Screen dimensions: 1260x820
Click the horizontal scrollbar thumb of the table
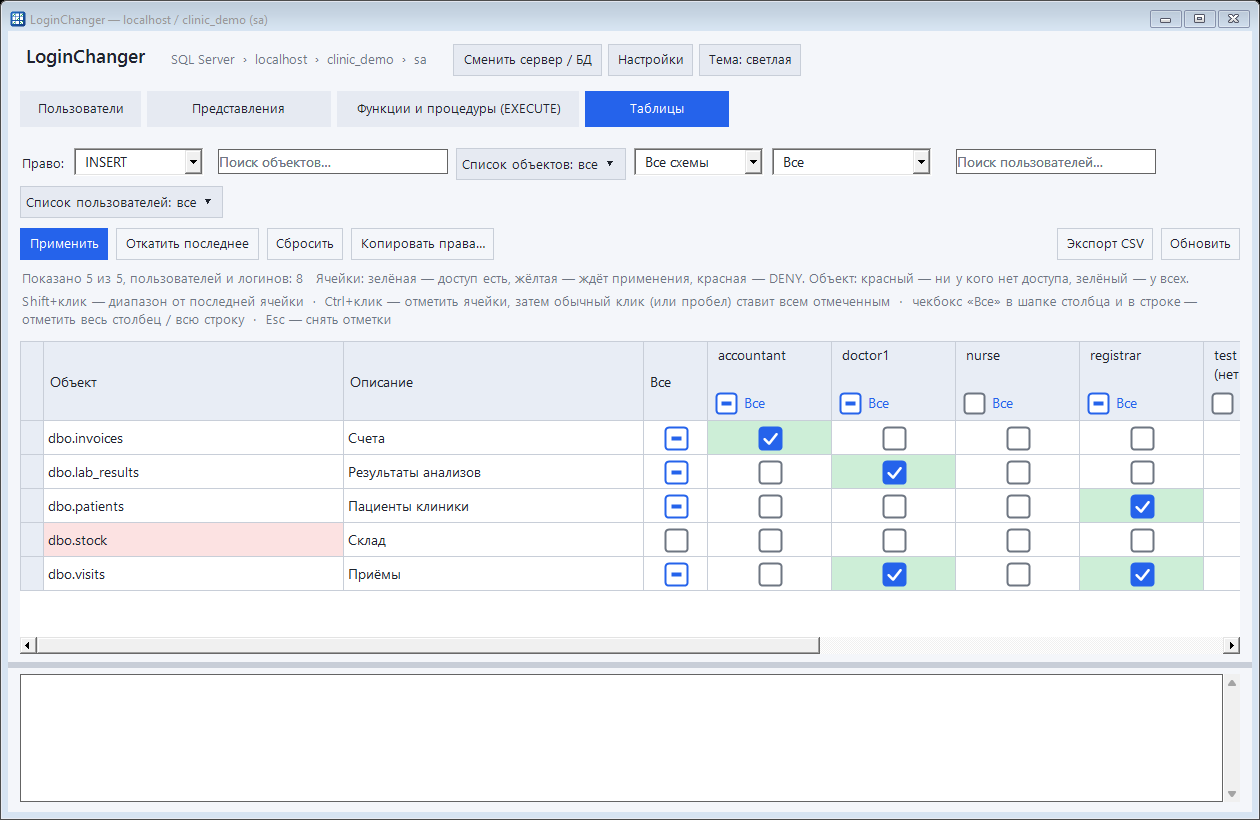428,646
